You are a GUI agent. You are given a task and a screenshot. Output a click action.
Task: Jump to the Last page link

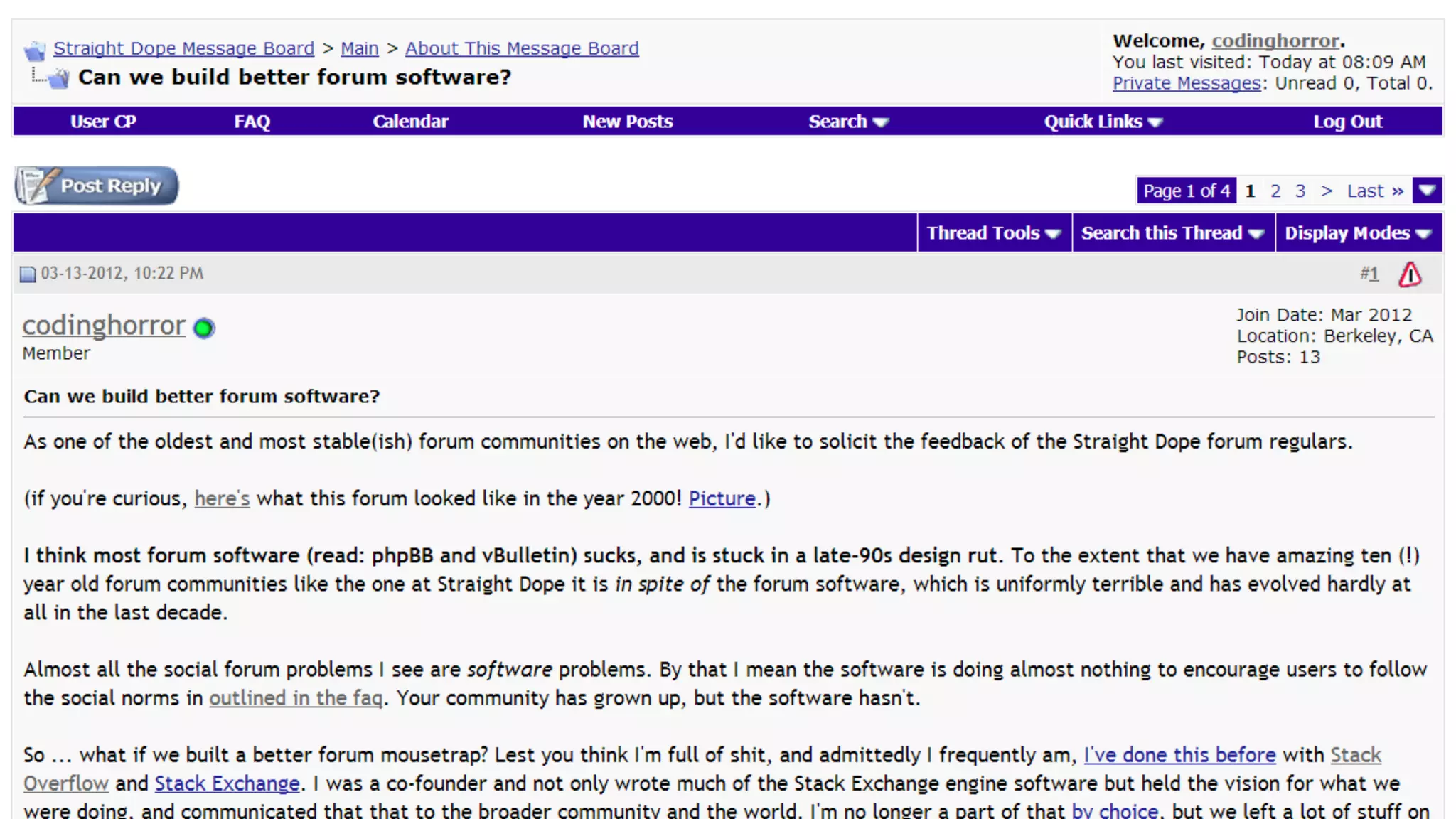click(x=1374, y=191)
